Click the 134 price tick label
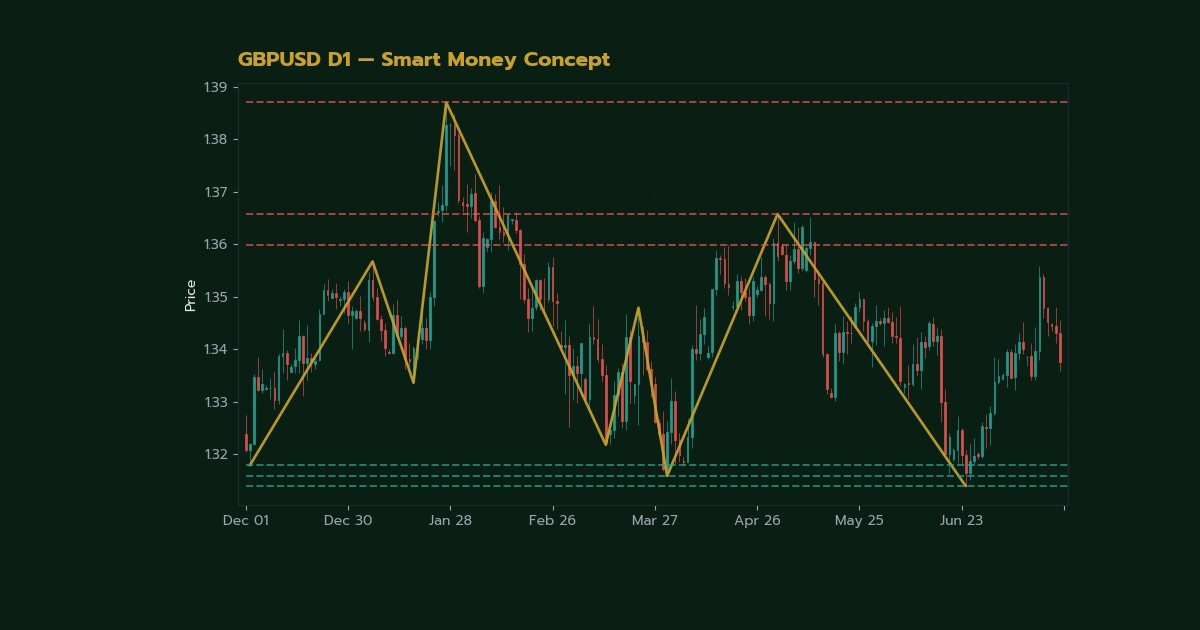This screenshot has width=1200, height=630. pos(215,349)
